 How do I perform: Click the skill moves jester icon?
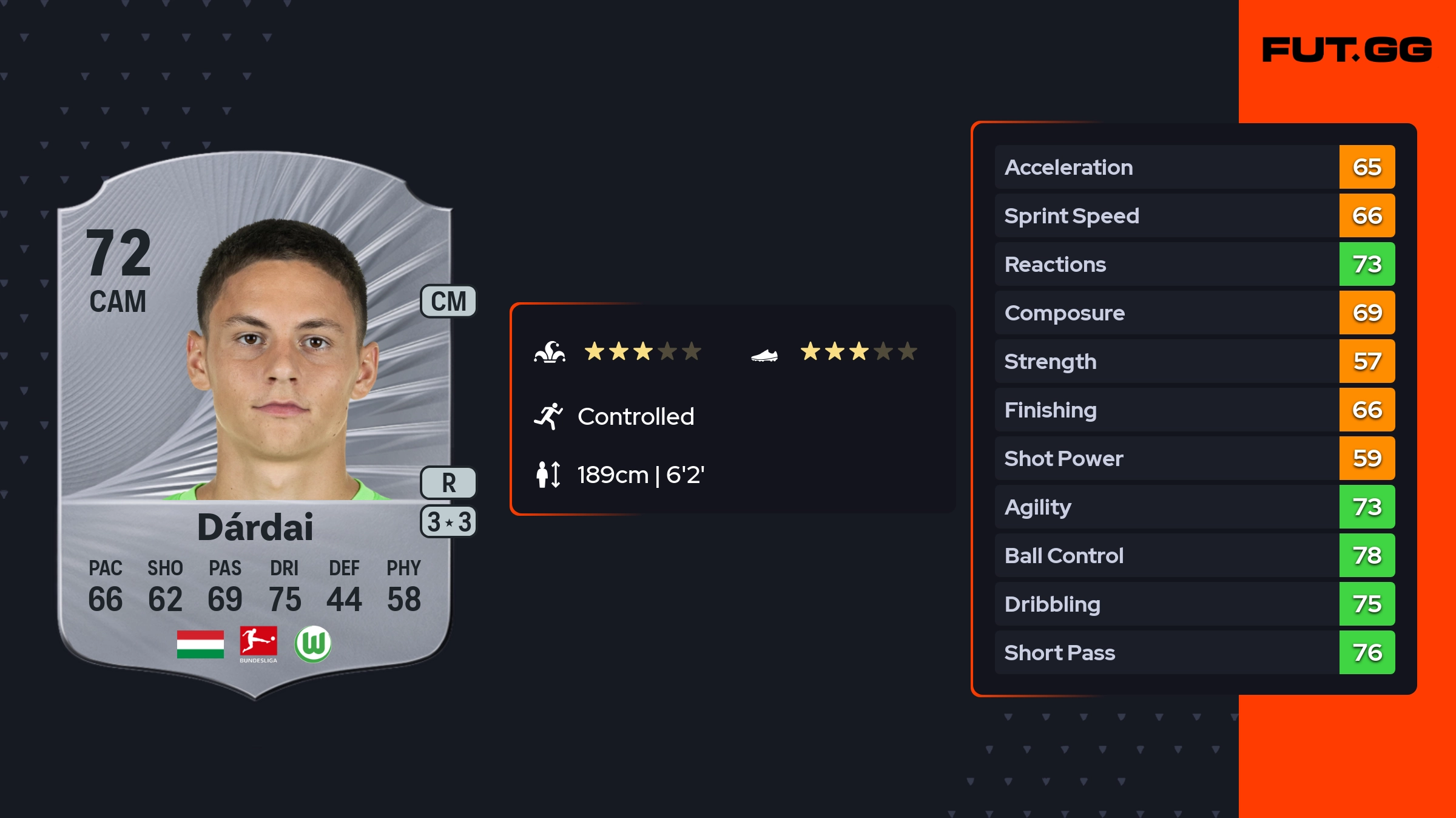pos(550,352)
